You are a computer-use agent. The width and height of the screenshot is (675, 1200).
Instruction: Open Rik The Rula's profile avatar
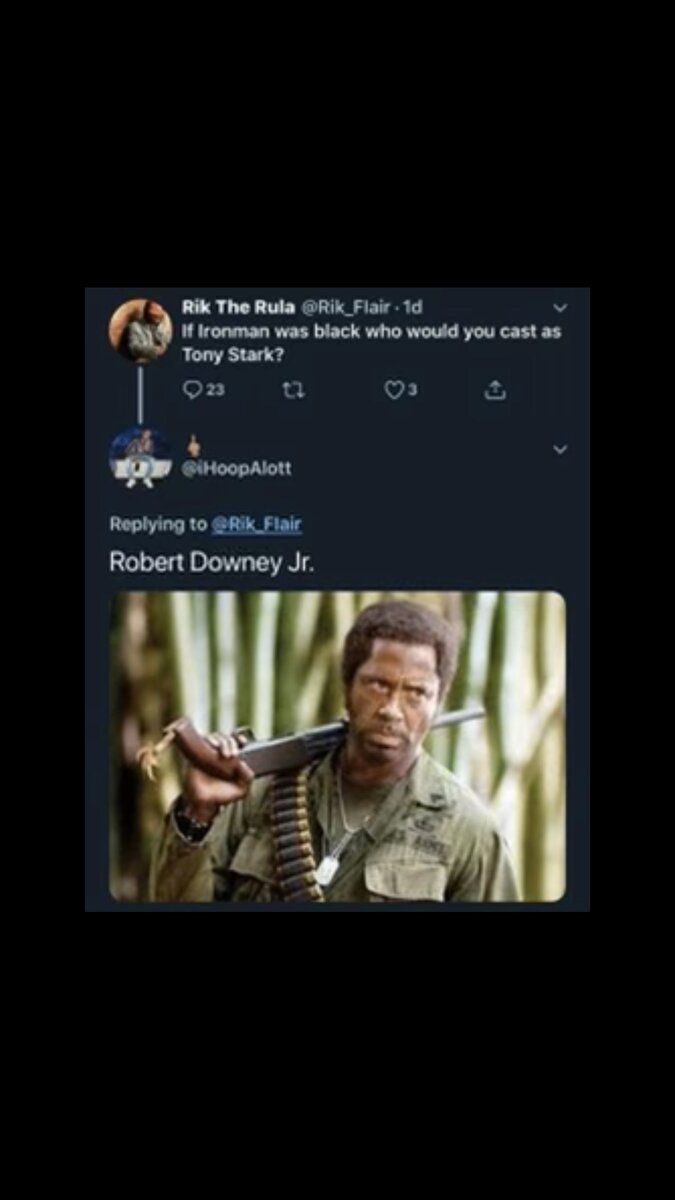click(140, 329)
